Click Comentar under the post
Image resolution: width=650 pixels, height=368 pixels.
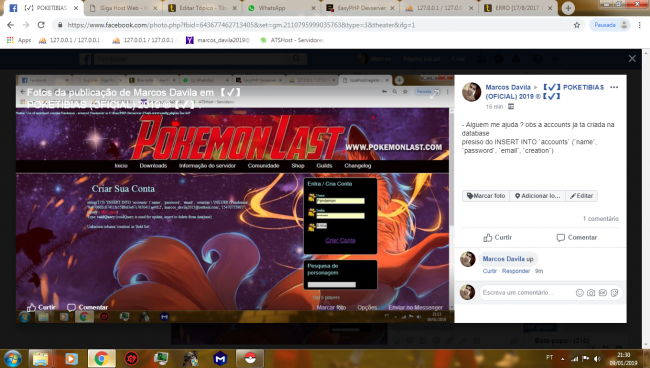click(x=577, y=237)
